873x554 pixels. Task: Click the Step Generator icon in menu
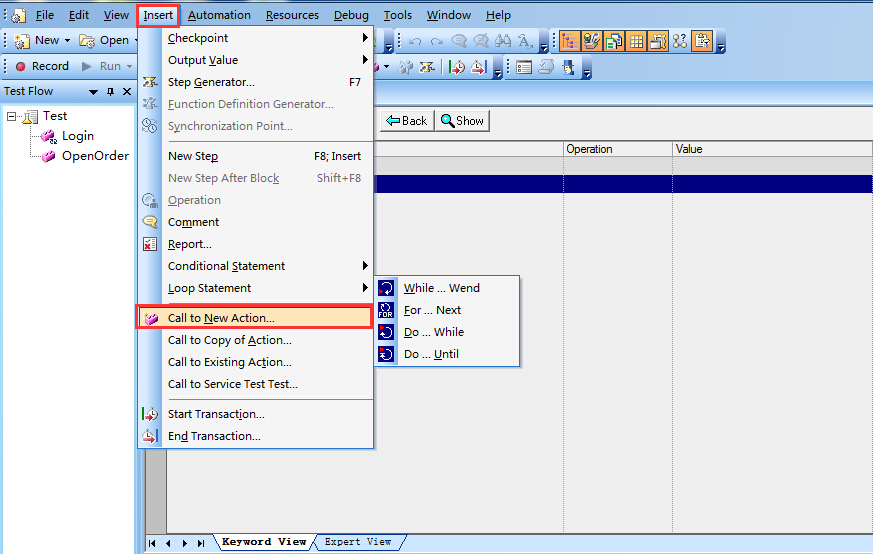point(150,82)
